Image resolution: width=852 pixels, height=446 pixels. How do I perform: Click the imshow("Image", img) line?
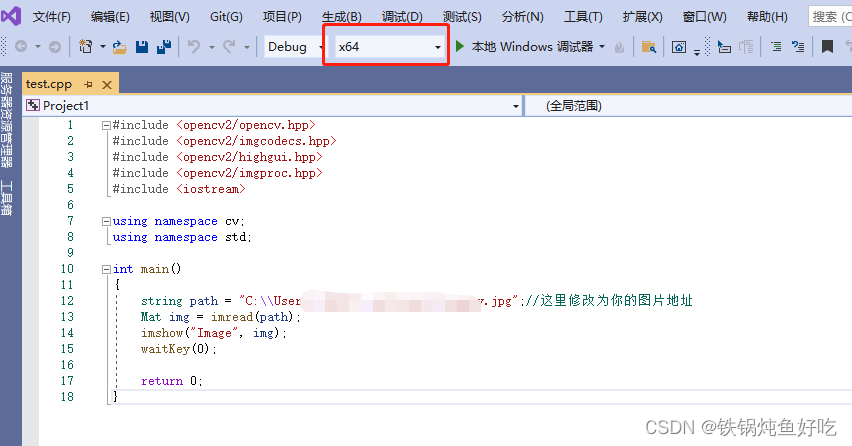(213, 333)
